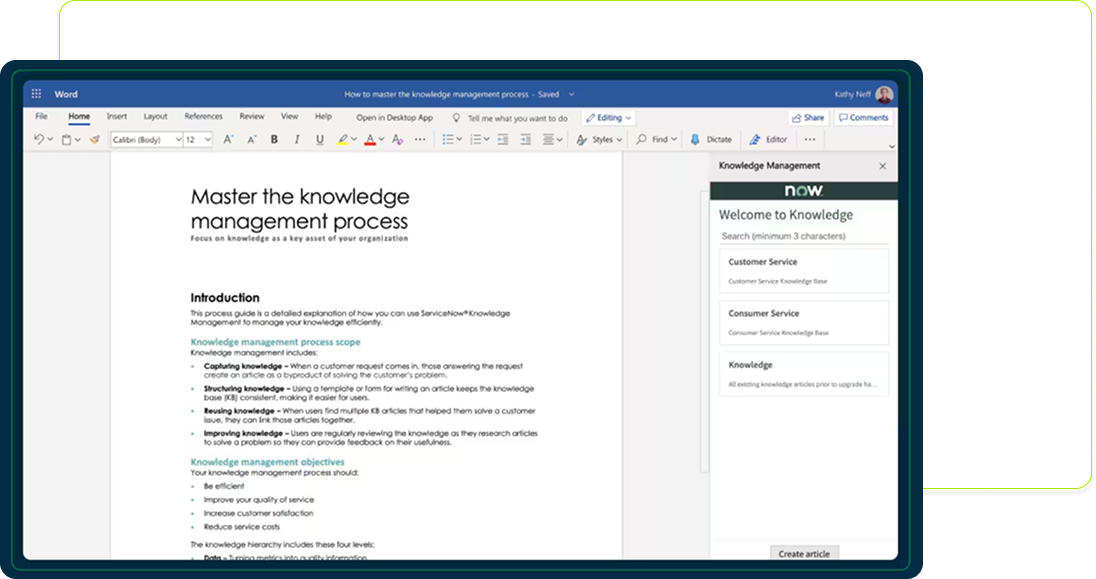Switch to the Insert ribbon tab

pyautogui.click(x=117, y=117)
